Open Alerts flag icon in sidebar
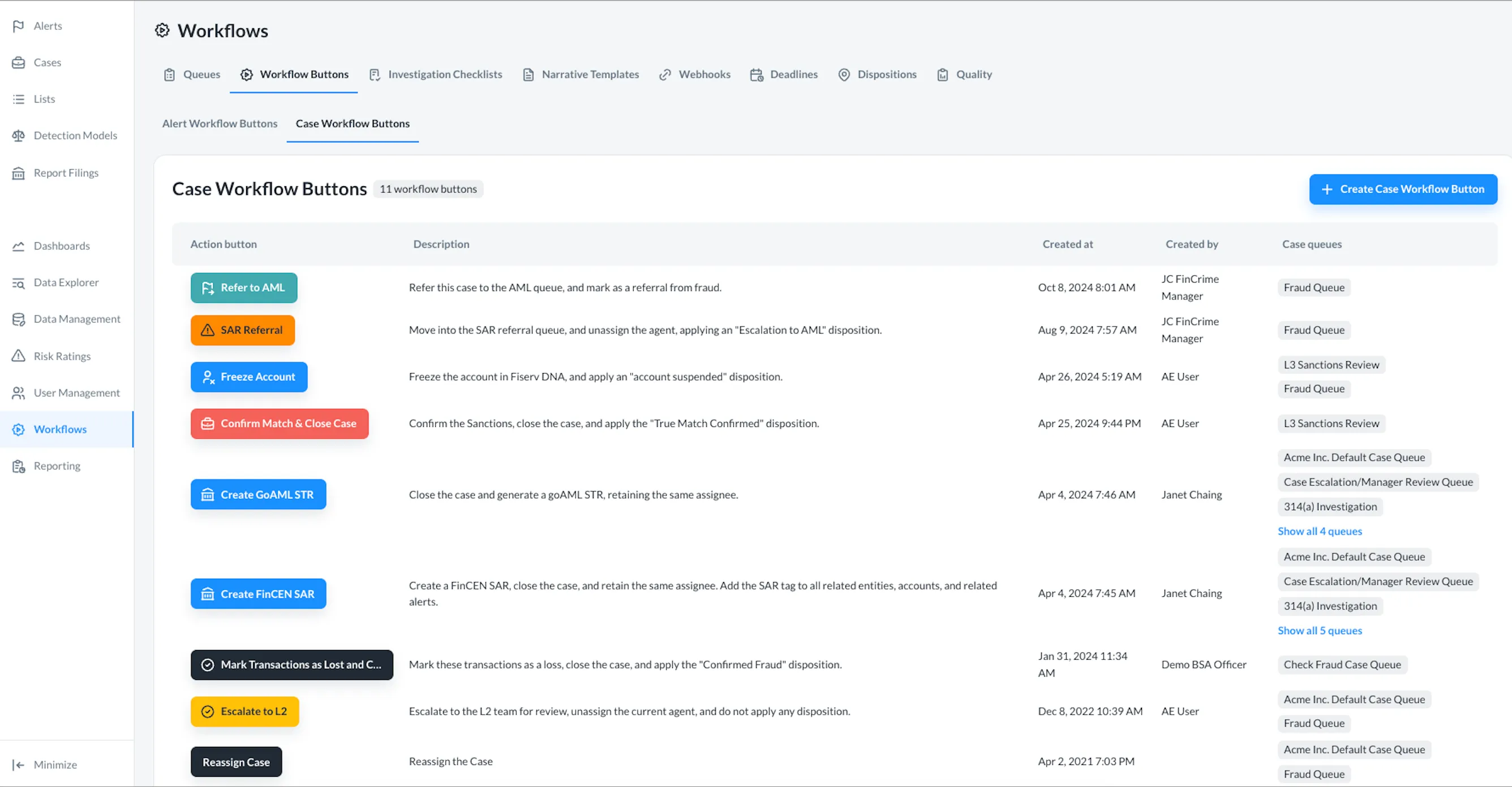 tap(18, 26)
